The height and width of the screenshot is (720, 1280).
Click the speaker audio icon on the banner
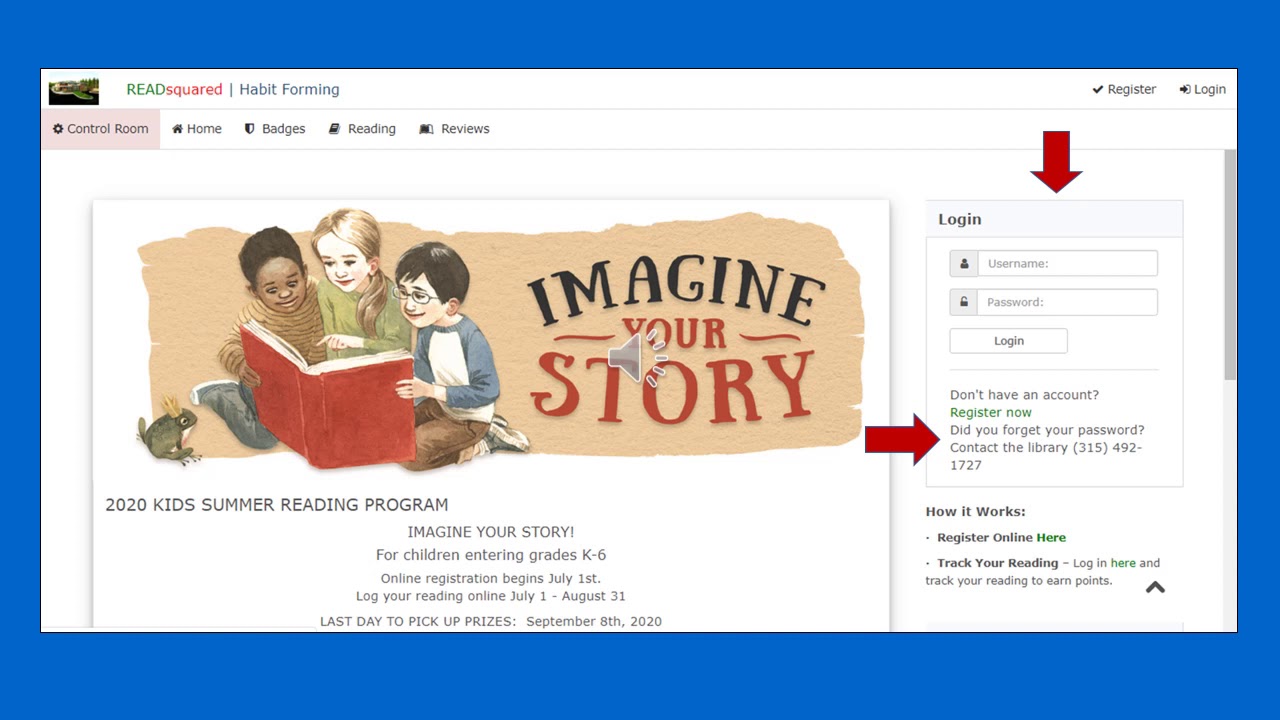coord(637,359)
